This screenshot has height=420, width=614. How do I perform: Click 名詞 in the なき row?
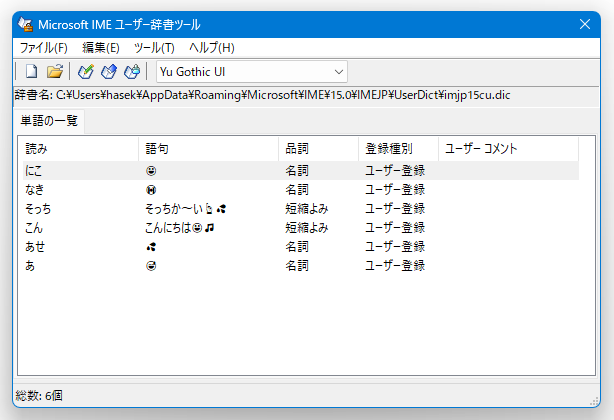coord(296,190)
